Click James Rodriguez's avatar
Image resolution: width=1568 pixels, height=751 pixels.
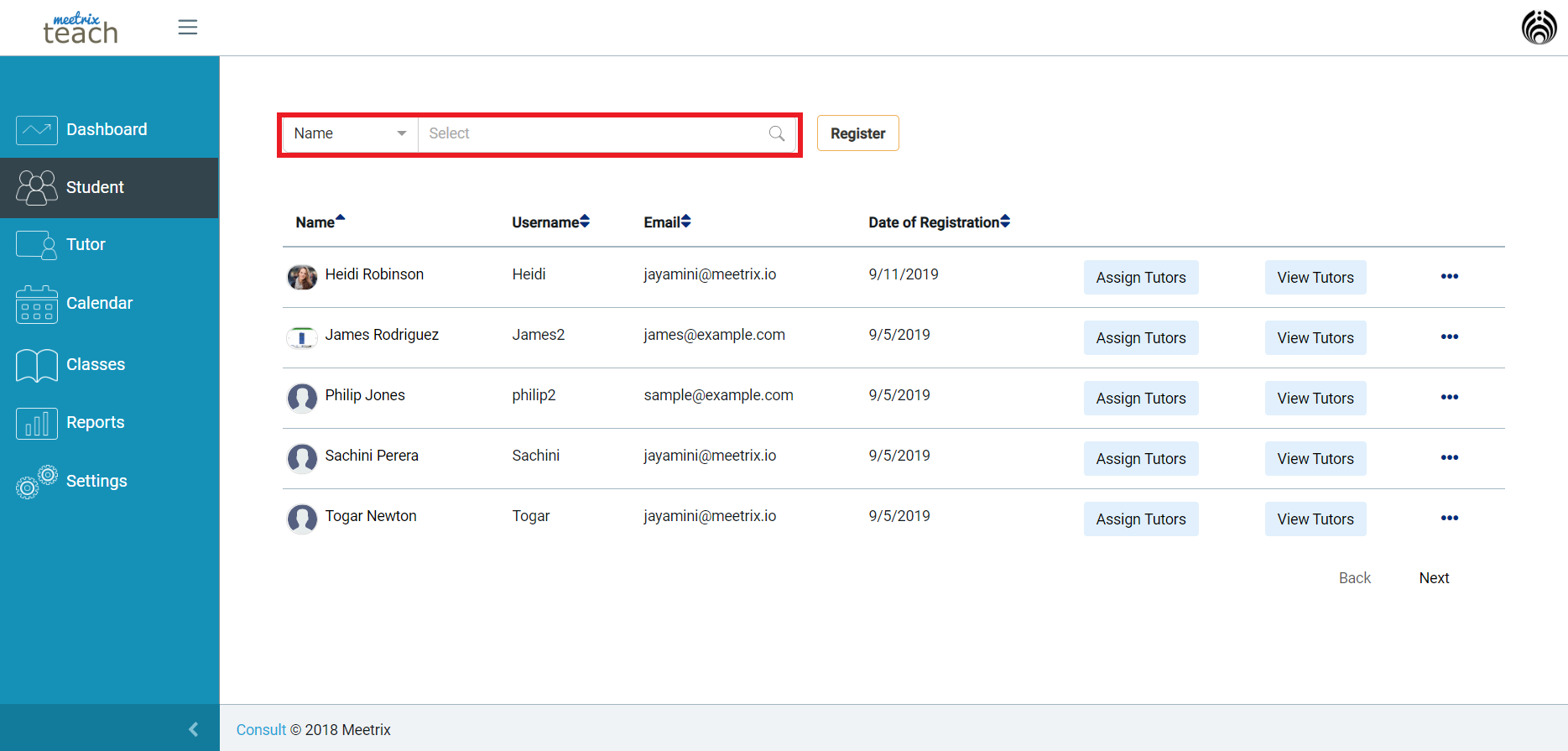pyautogui.click(x=302, y=337)
